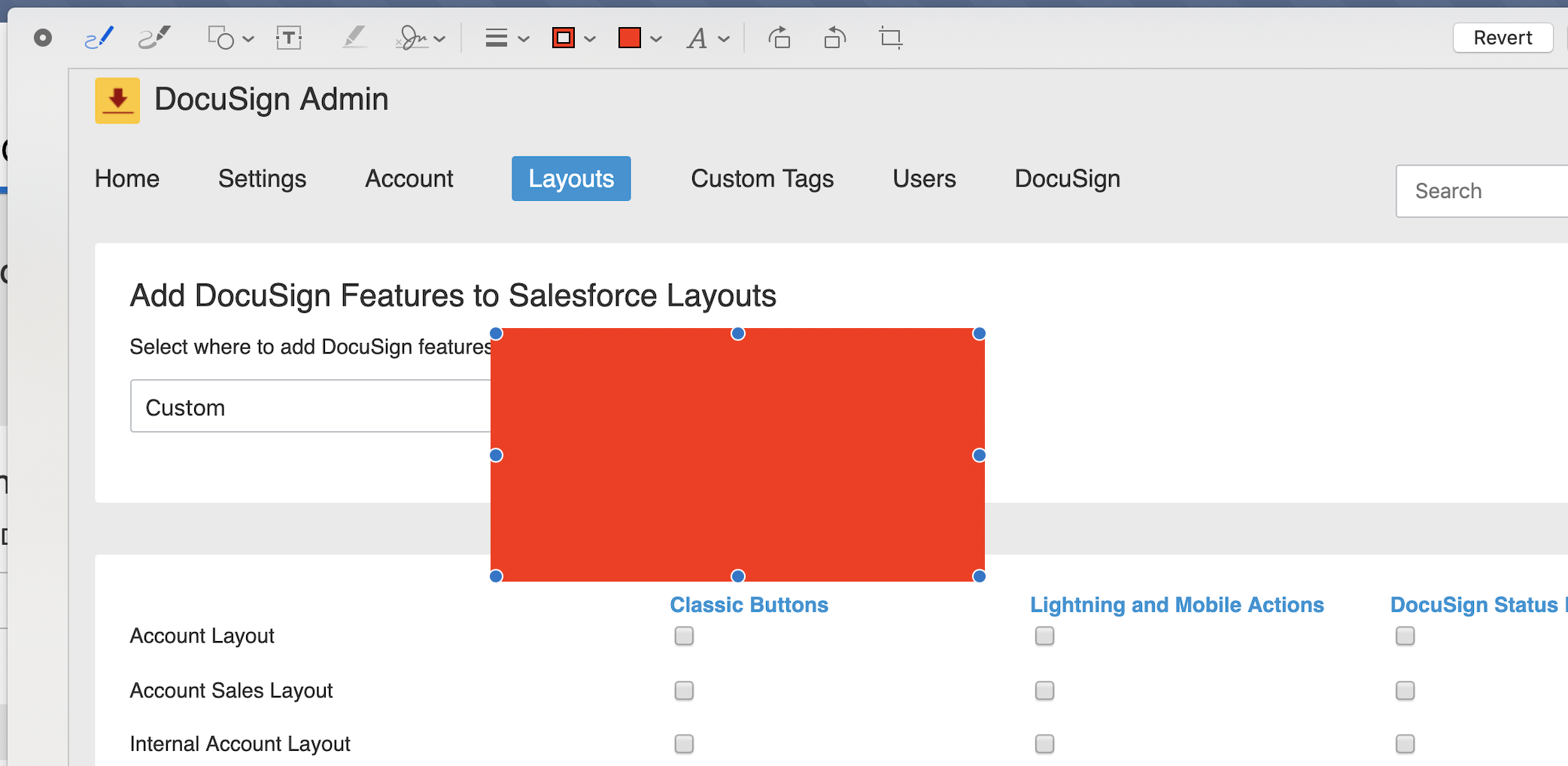Open the Users tab
This screenshot has width=1568, height=766.
click(924, 179)
